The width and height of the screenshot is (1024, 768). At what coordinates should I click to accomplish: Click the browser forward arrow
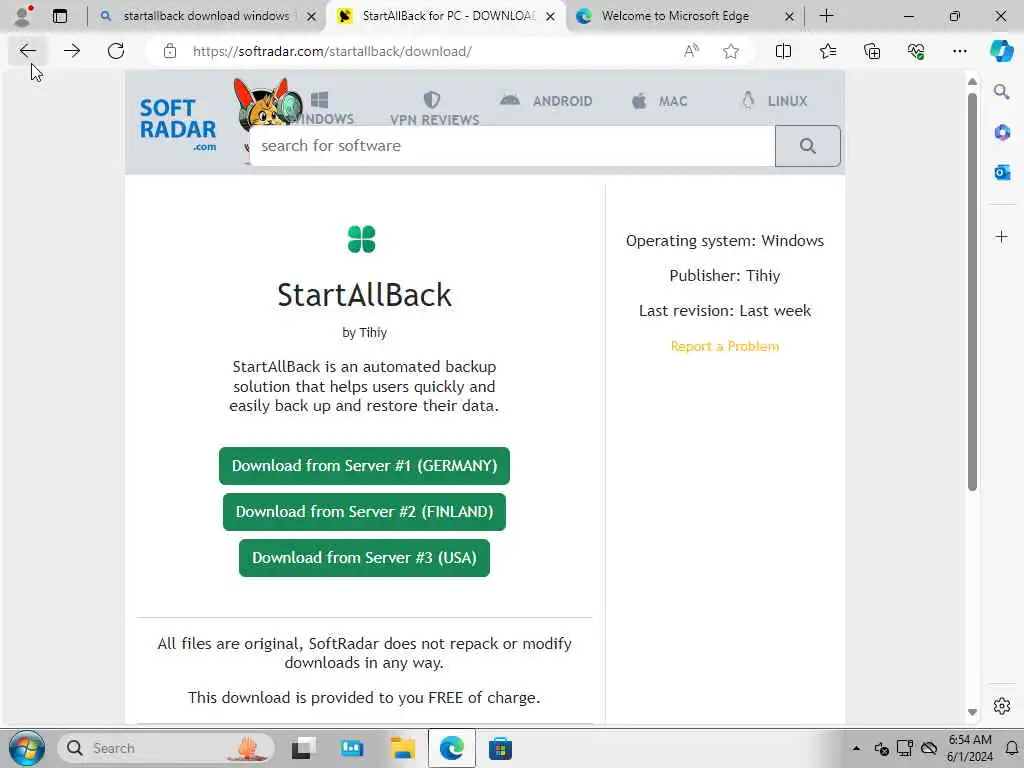[x=72, y=51]
